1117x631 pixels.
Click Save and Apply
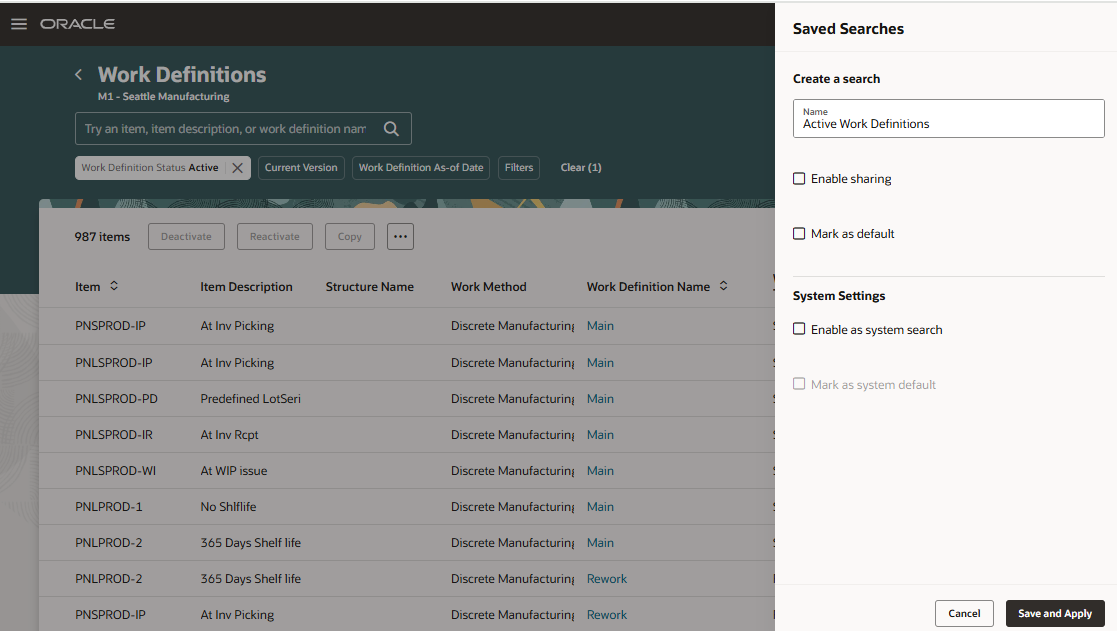coord(1055,613)
